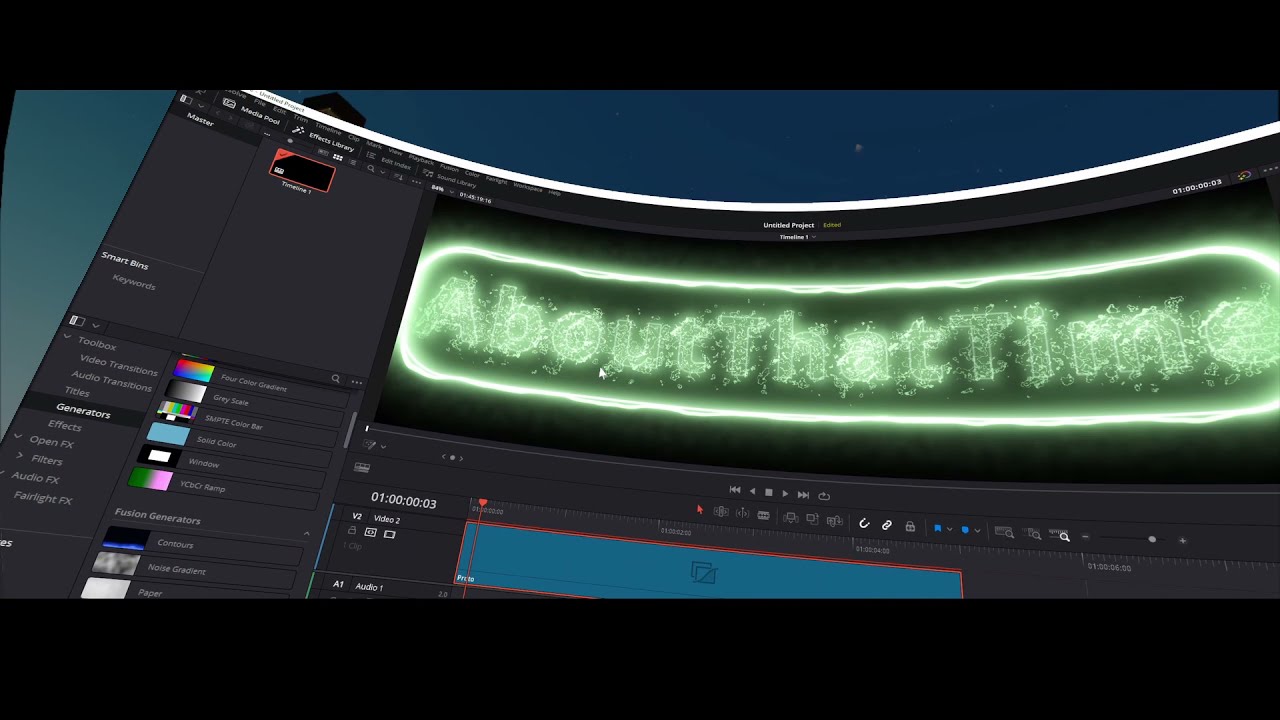Collapse the Toolbox tree section
The height and width of the screenshot is (720, 1280).
click(68, 338)
